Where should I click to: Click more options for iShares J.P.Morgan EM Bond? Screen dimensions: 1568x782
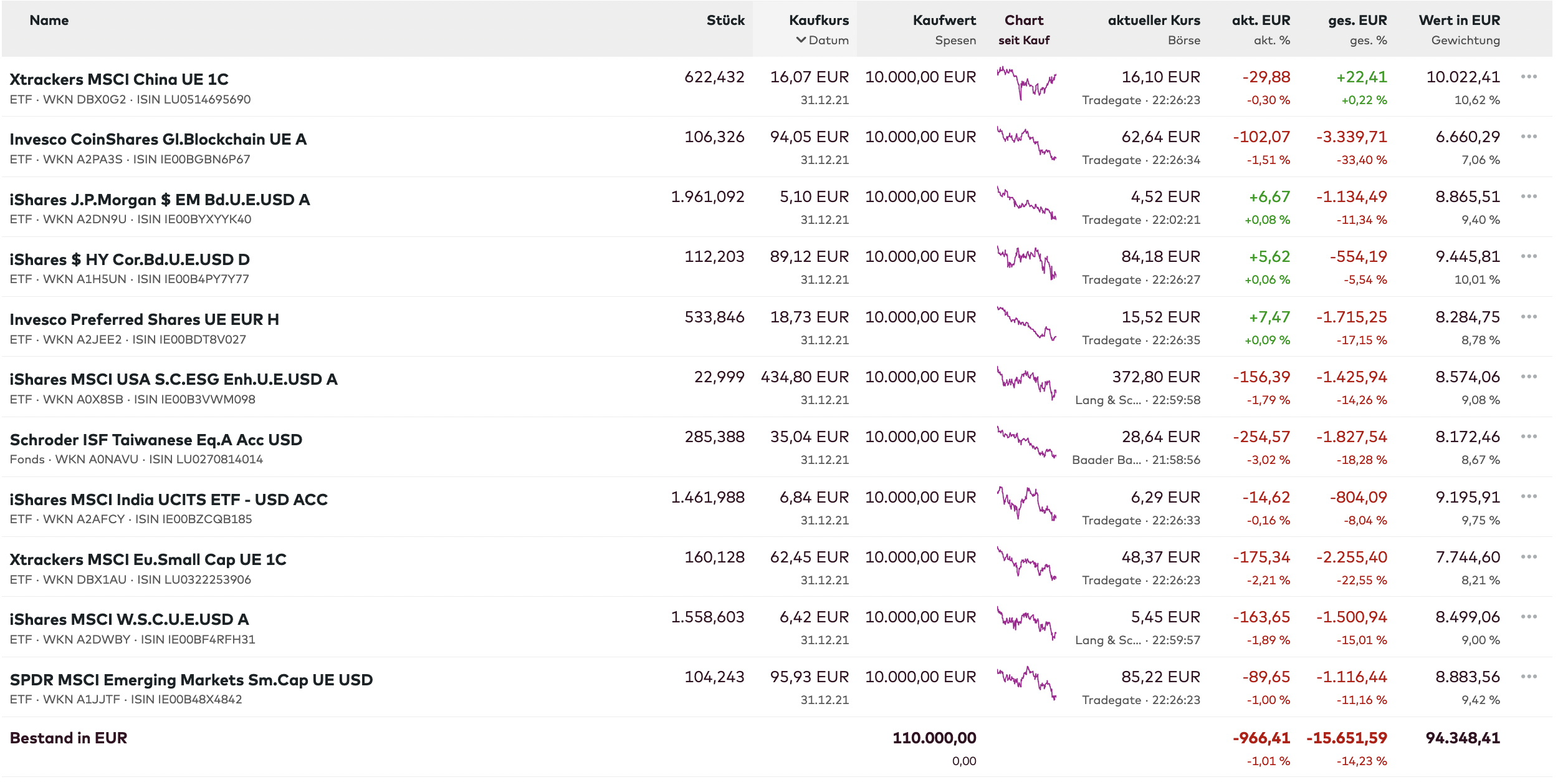tap(1528, 196)
